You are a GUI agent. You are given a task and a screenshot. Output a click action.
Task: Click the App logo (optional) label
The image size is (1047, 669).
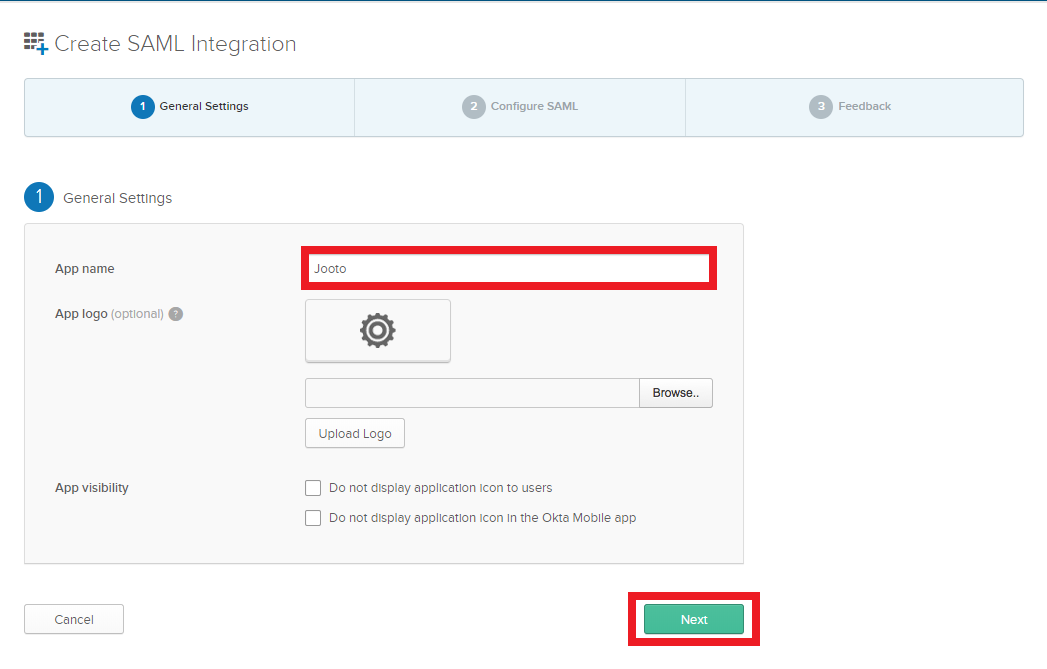(x=109, y=314)
